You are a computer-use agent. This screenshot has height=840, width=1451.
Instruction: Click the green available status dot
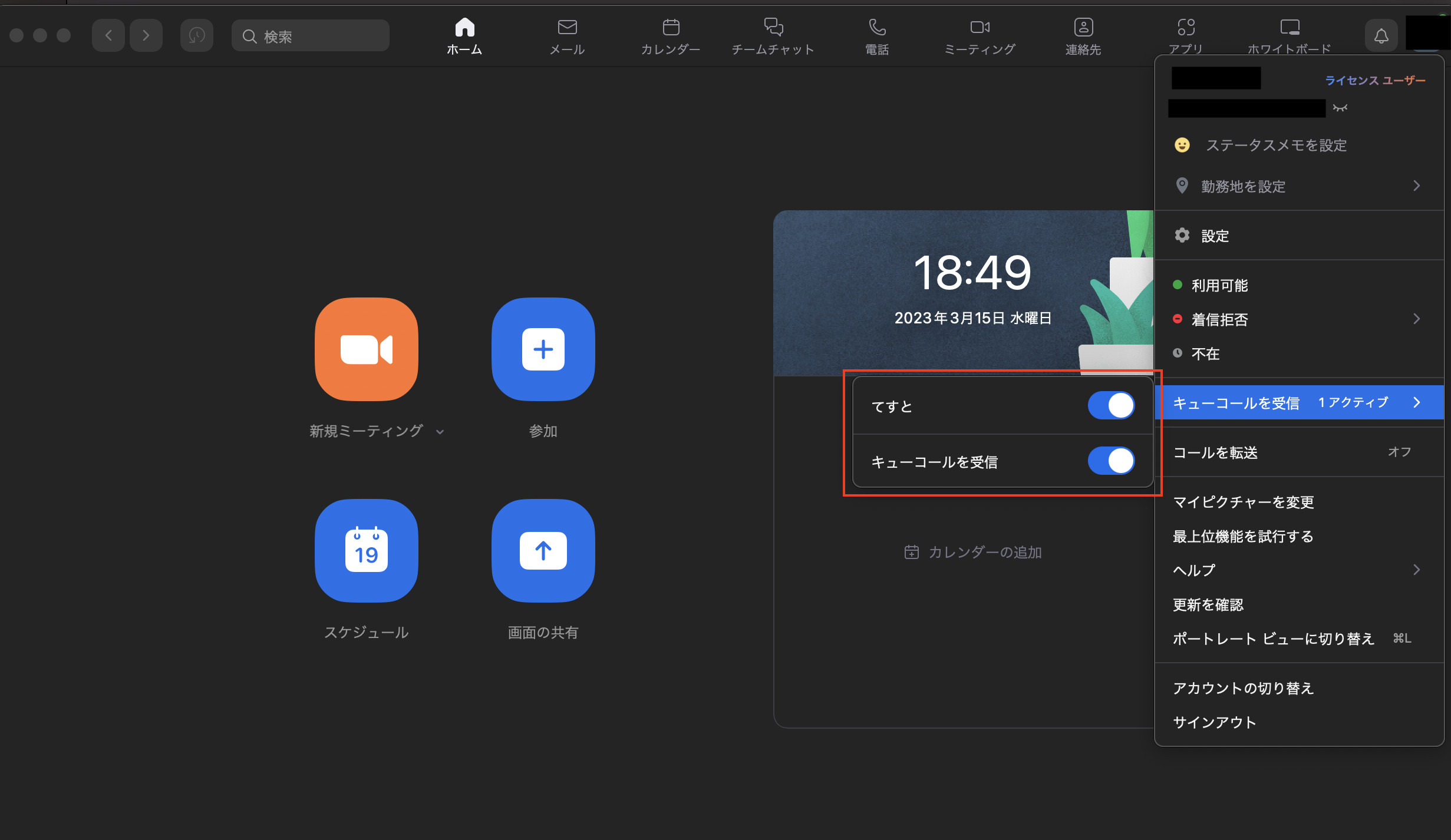point(1178,285)
